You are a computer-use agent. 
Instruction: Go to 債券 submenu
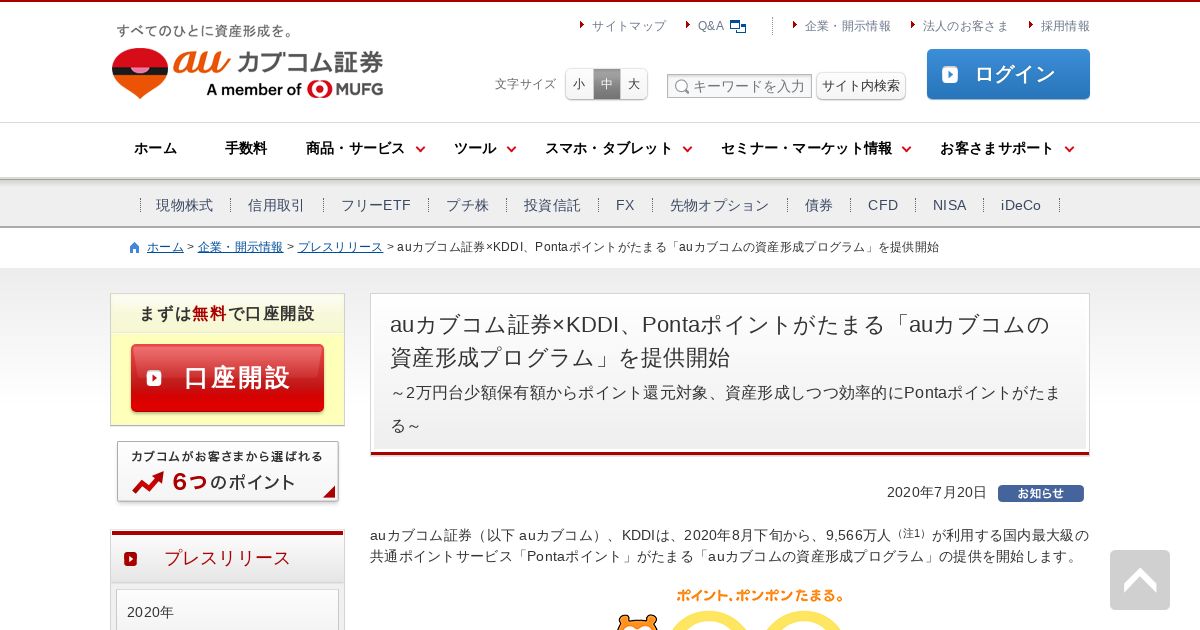point(819,205)
